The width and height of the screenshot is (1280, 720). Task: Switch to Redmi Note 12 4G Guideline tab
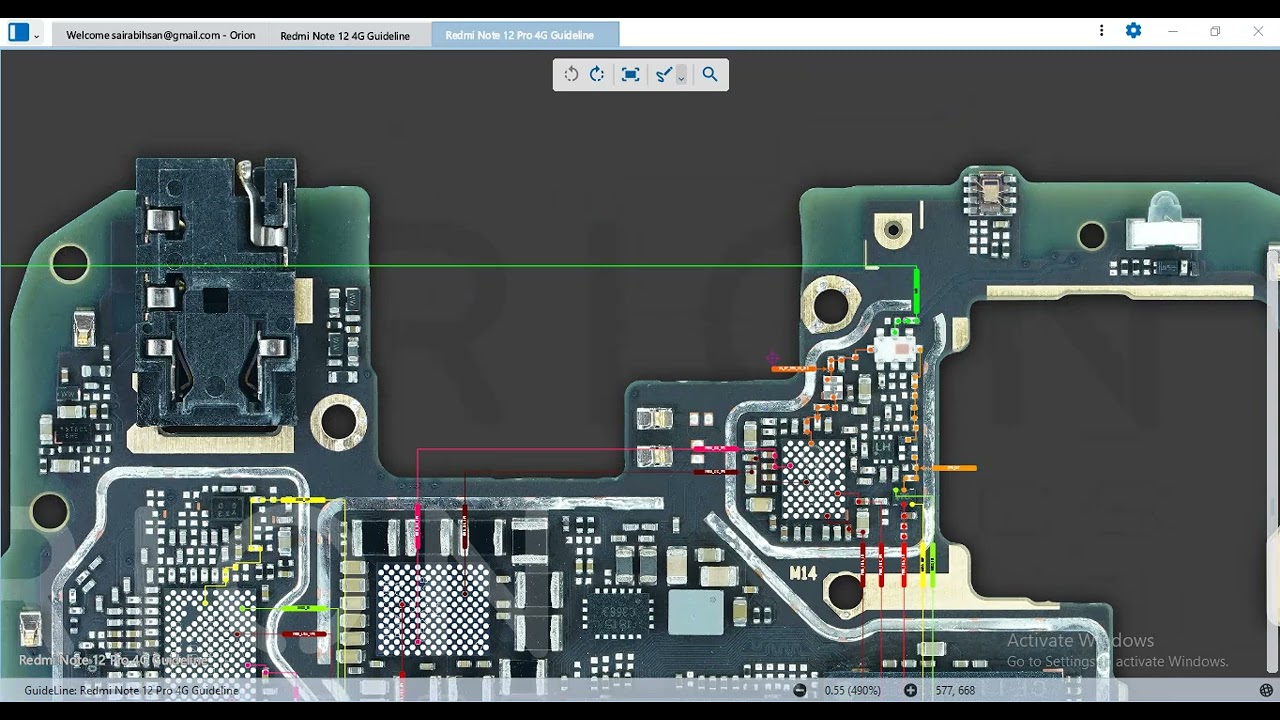click(x=345, y=35)
